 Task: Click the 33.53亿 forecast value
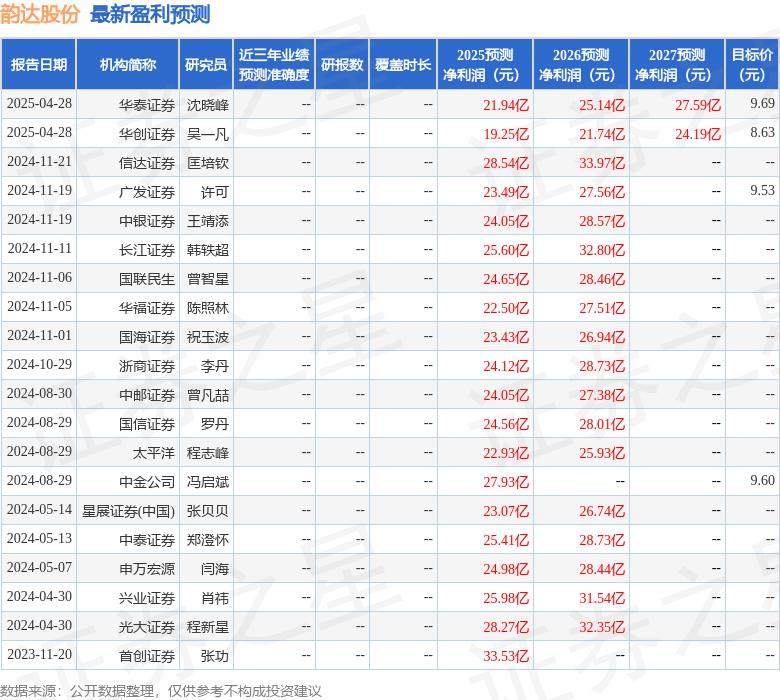pos(506,656)
